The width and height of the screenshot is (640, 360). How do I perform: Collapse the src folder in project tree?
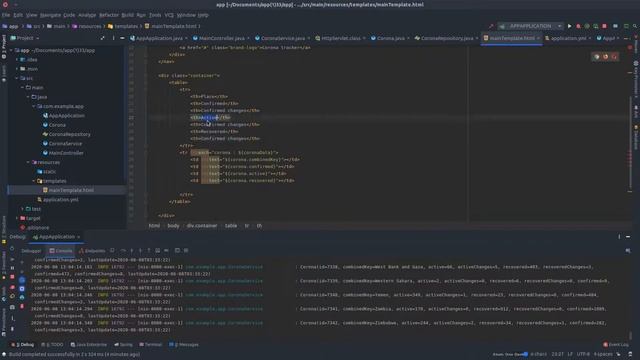tap(17, 78)
